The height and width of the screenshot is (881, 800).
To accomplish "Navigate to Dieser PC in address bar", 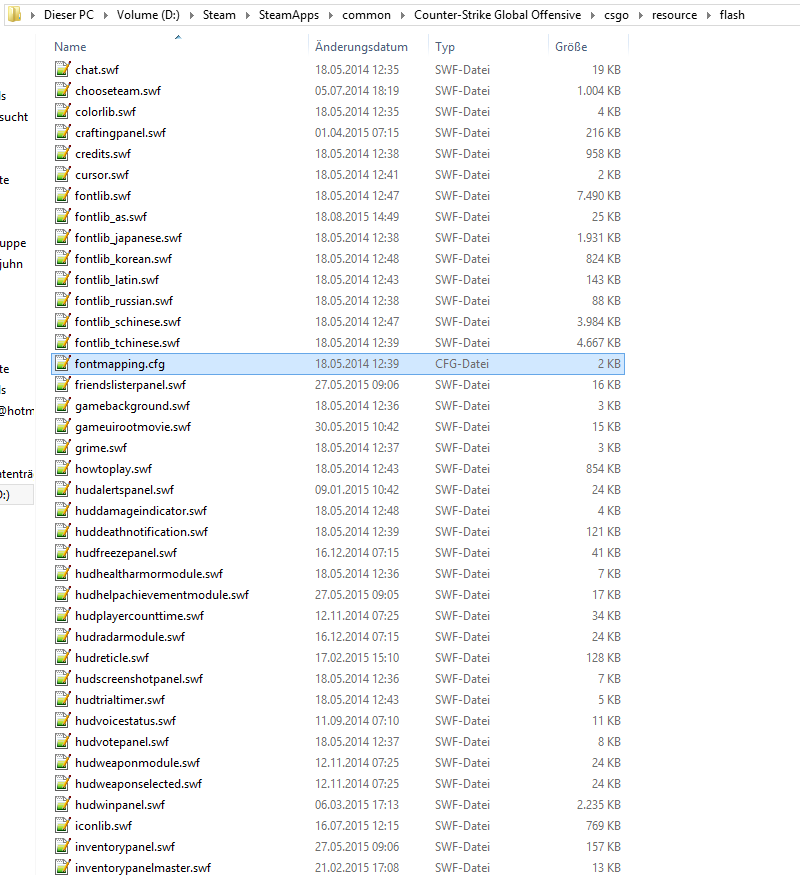I will click(69, 15).
